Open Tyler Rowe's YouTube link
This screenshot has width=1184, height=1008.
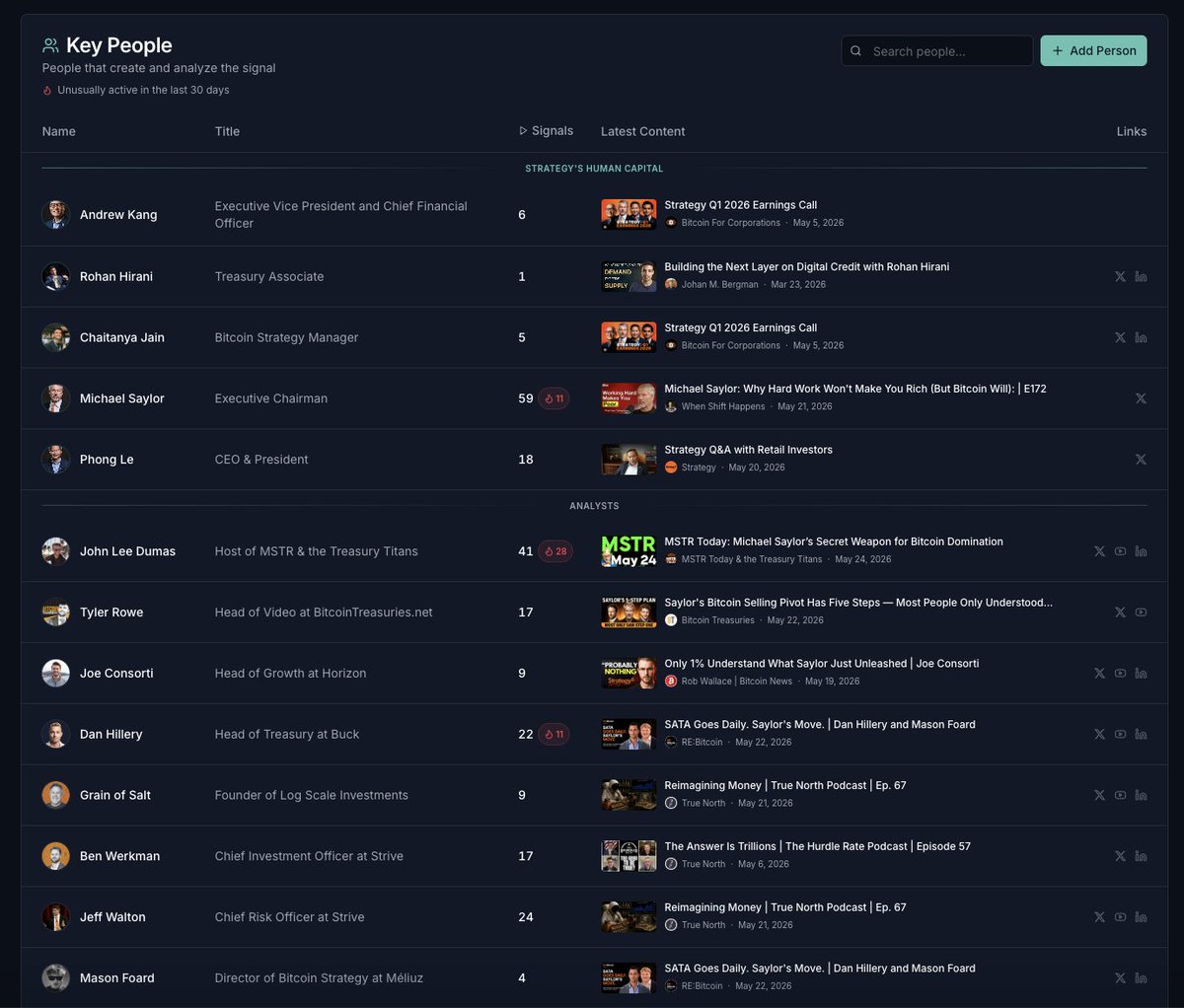[1141, 612]
